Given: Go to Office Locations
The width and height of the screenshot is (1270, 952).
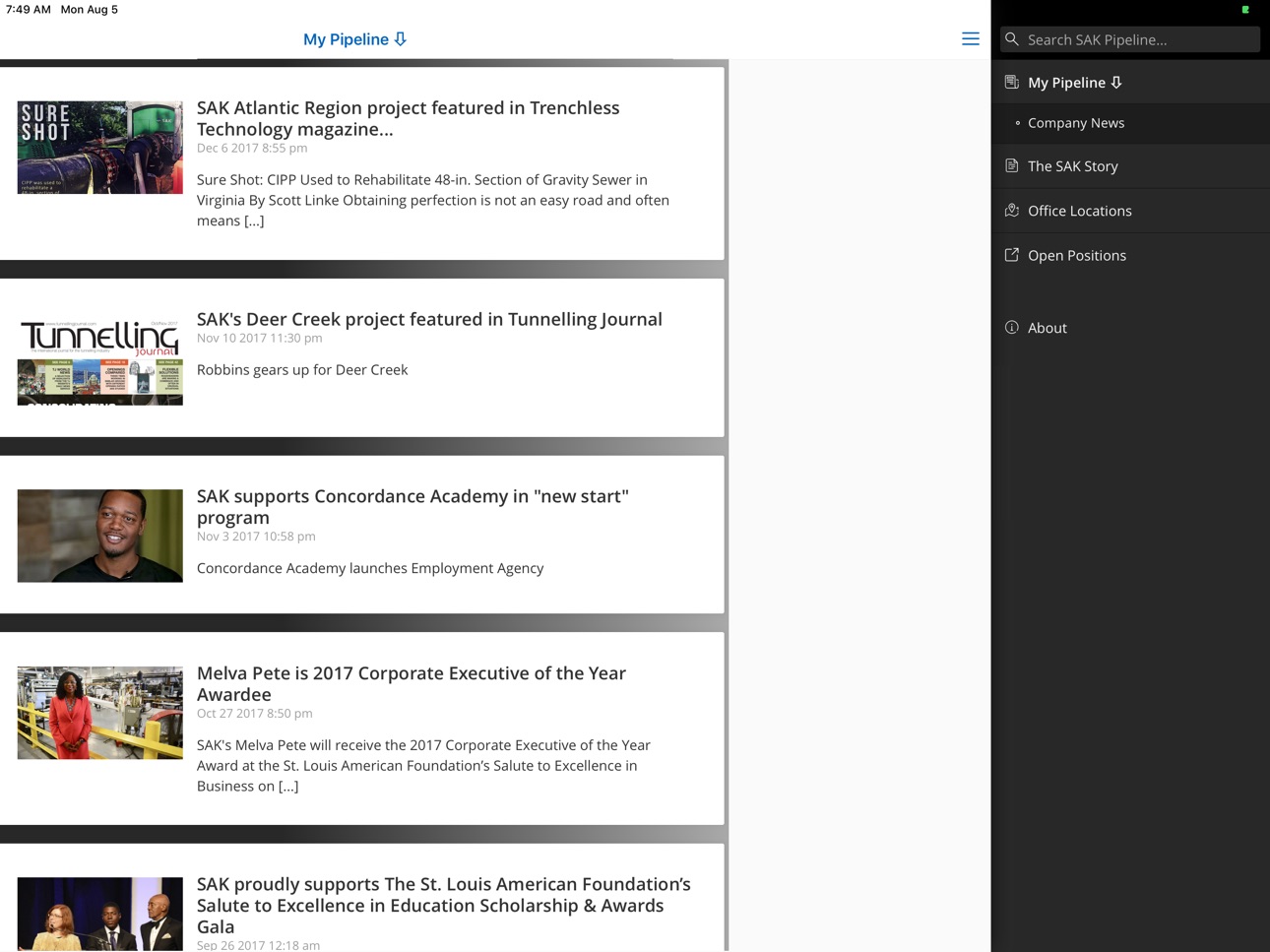Looking at the screenshot, I should [1130, 210].
